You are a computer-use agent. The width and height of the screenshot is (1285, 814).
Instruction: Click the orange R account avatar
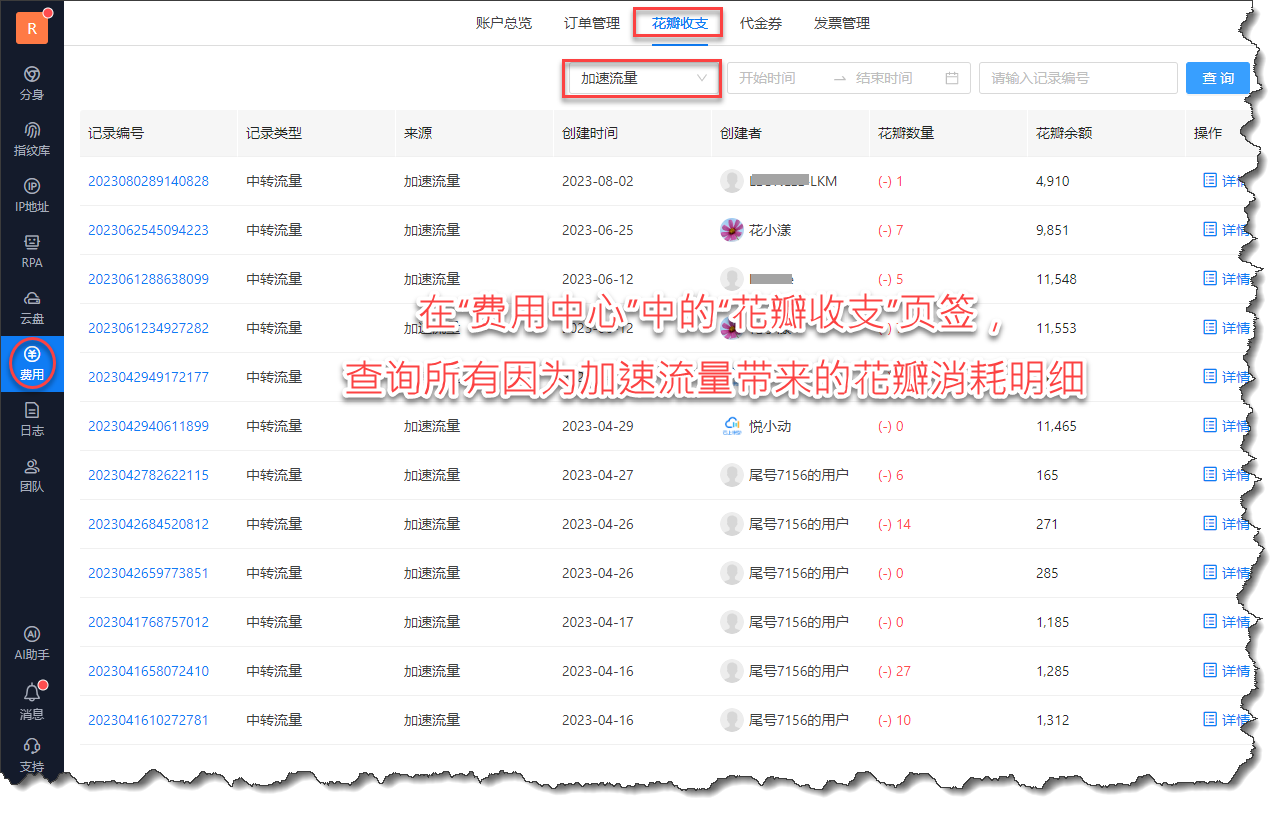click(x=32, y=29)
